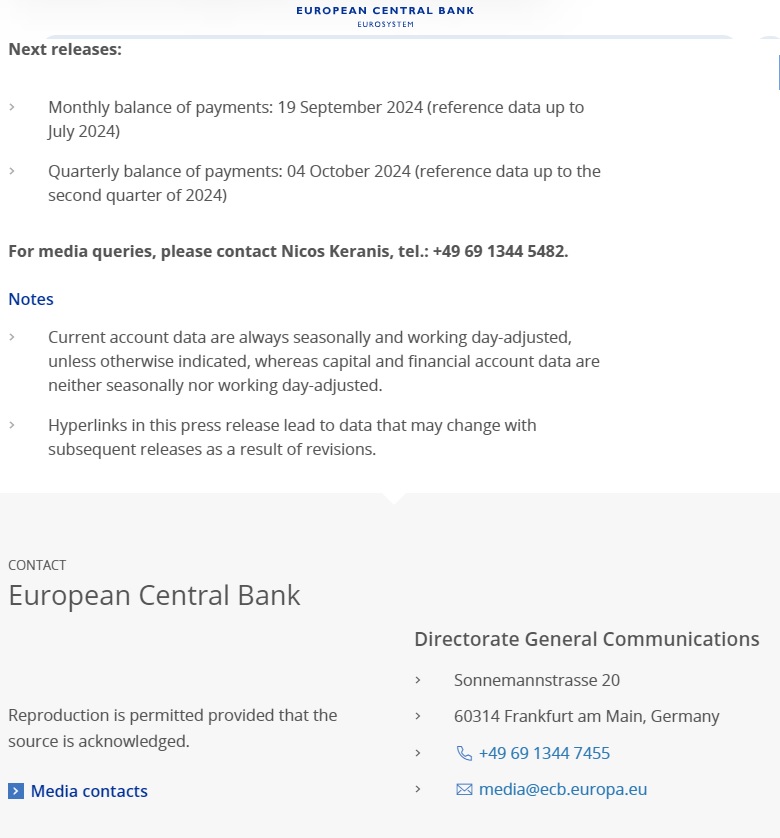The image size is (780, 838).
Task: Click the Notes heading
Action: click(31, 299)
